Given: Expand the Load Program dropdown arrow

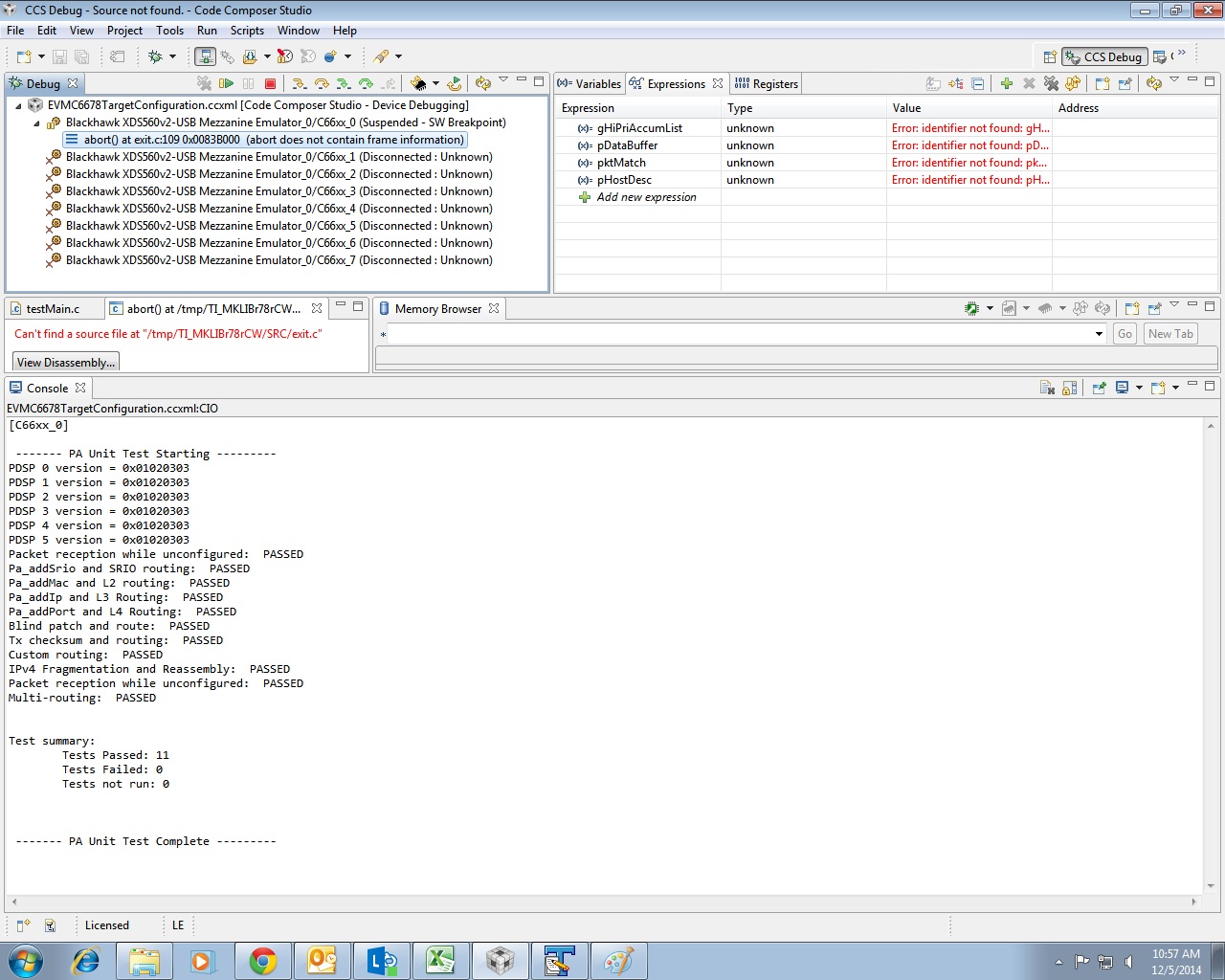Looking at the screenshot, I should pos(267,56).
